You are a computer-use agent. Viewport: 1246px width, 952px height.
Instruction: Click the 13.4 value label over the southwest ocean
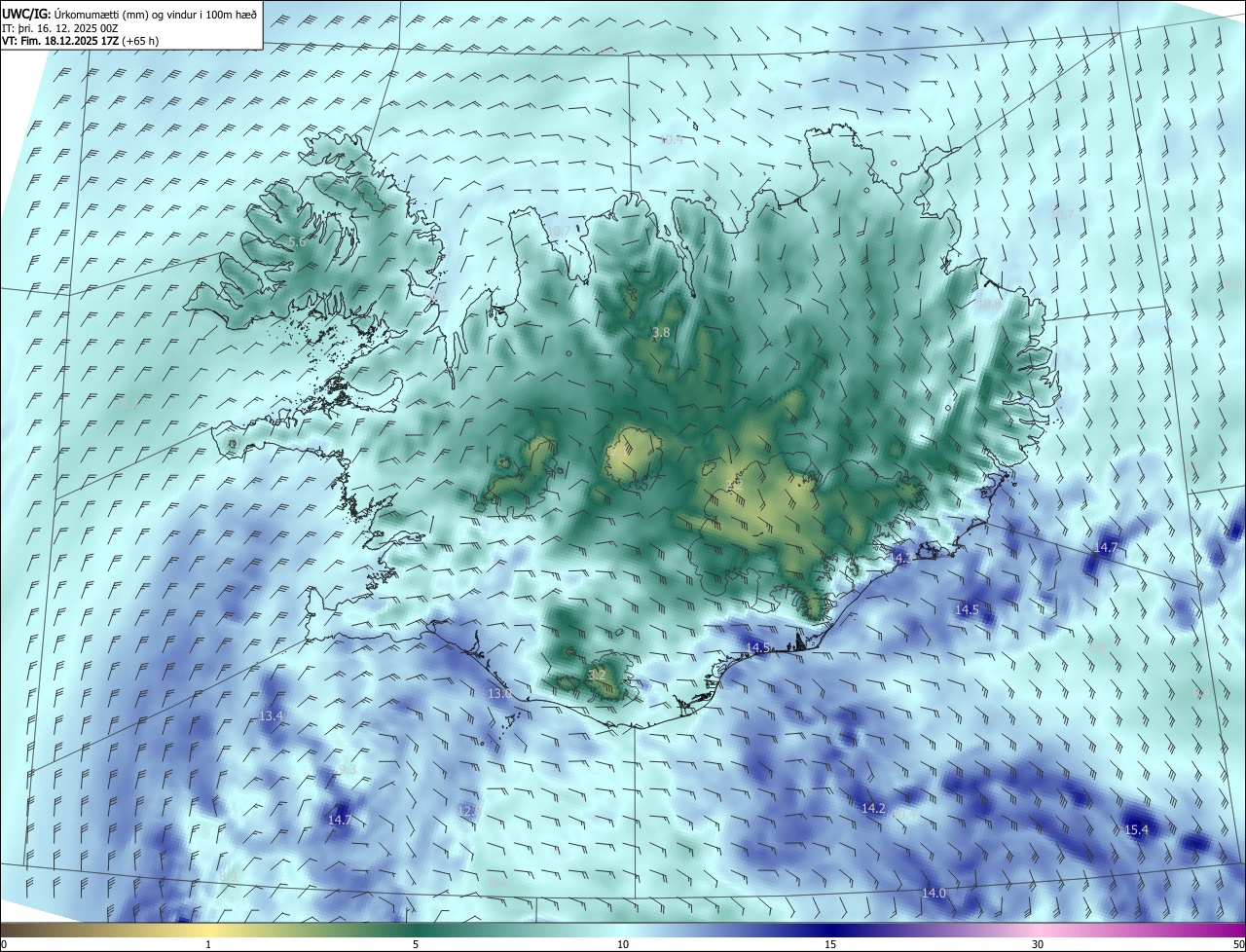coord(272,715)
